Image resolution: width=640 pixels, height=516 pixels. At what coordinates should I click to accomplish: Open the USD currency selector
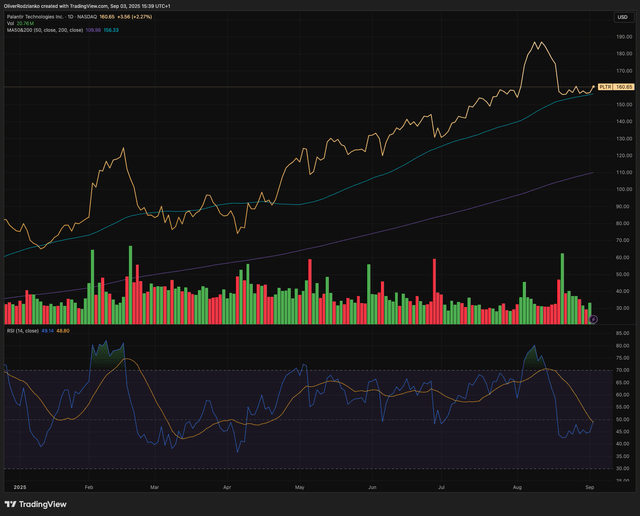[622, 17]
